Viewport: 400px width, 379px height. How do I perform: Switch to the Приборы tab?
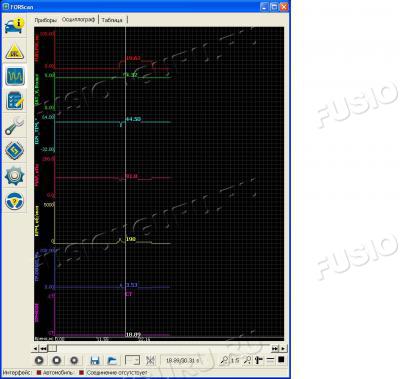pos(46,20)
